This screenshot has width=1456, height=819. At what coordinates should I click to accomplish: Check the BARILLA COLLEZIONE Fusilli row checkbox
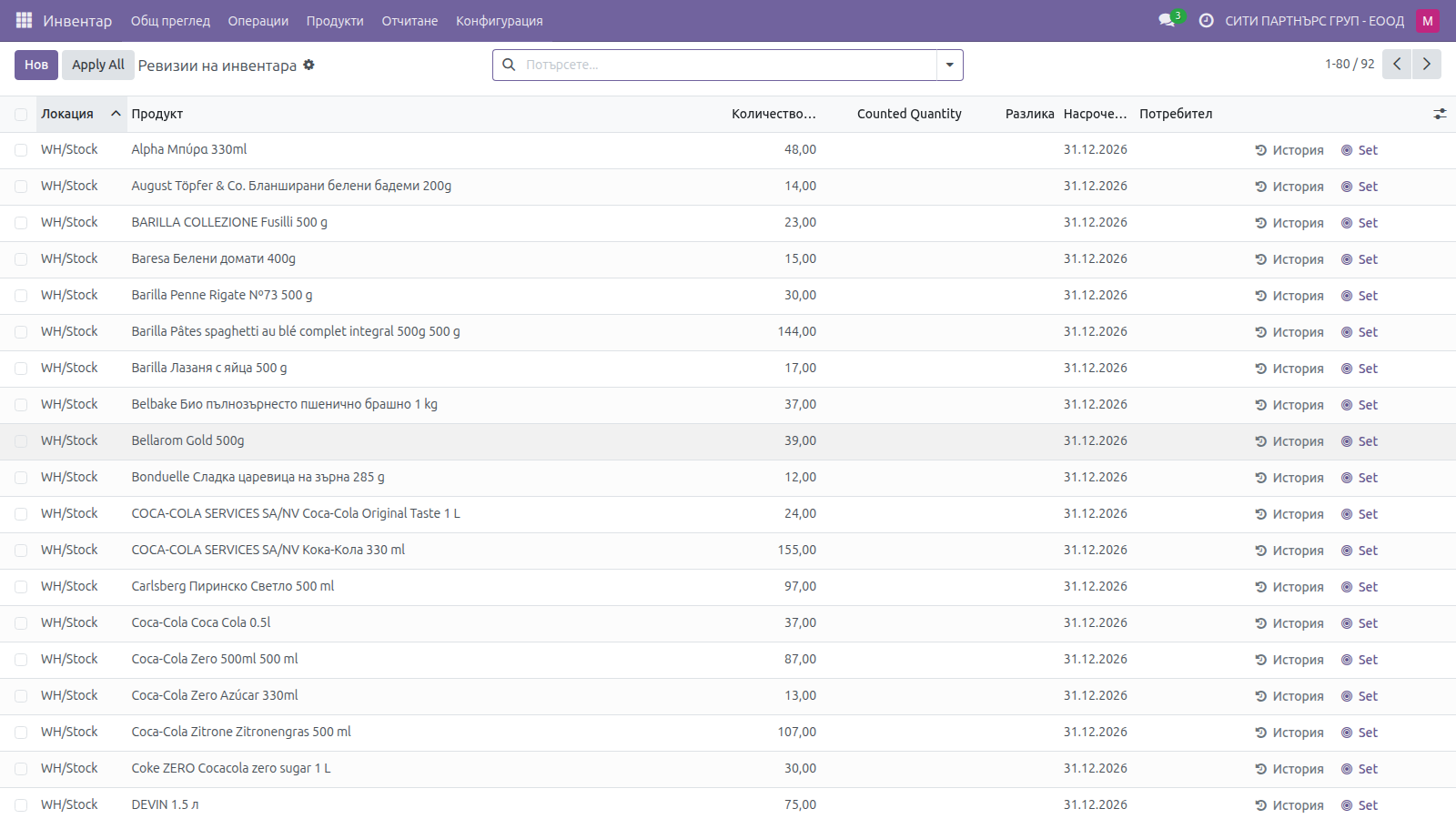(x=21, y=223)
